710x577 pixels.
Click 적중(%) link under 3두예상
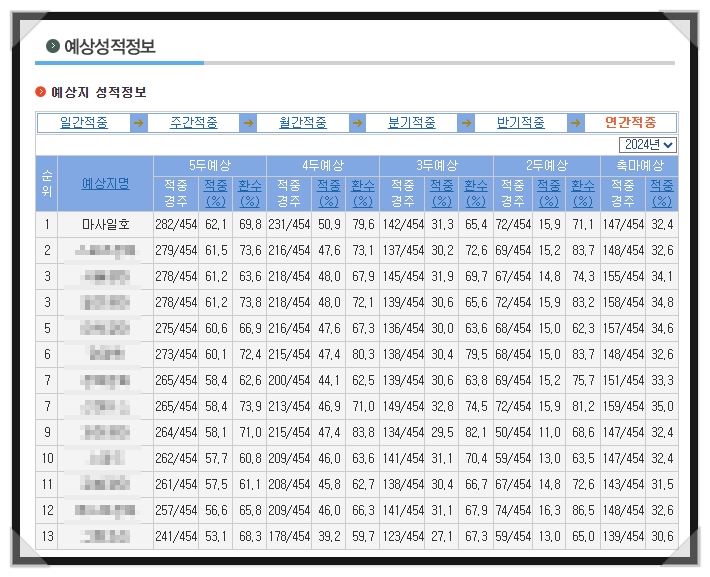pos(441,193)
